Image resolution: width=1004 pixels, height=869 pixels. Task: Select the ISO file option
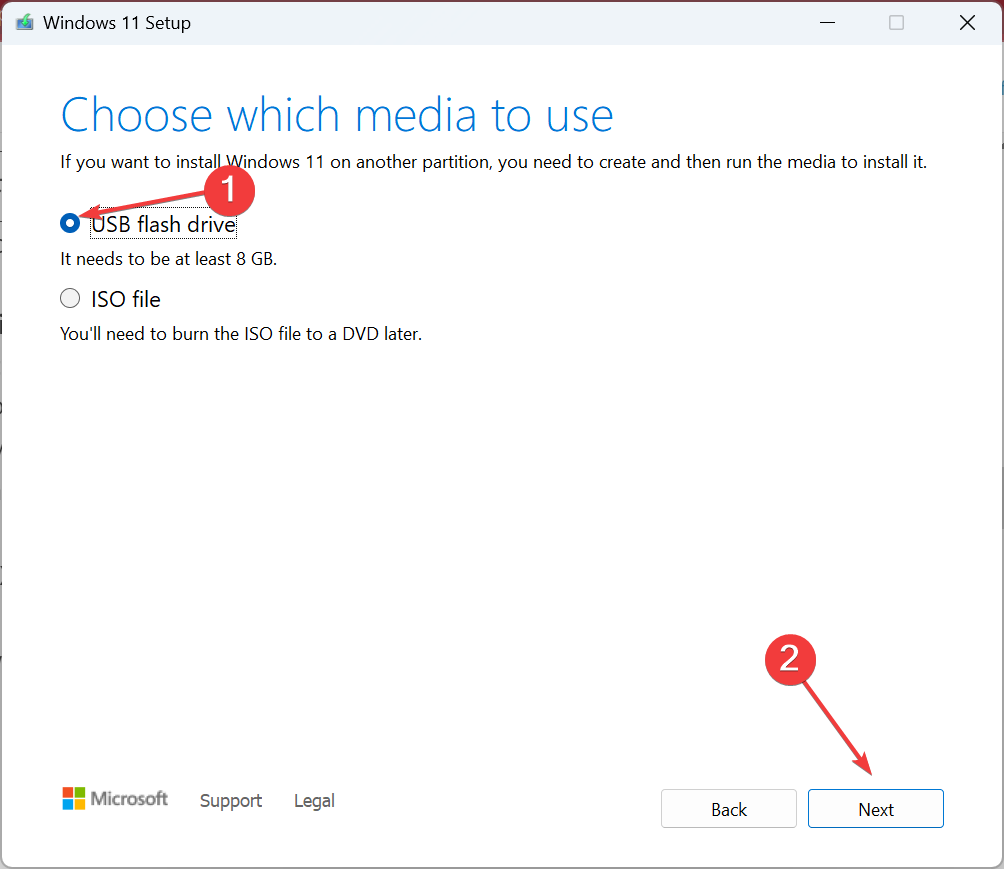click(70, 298)
